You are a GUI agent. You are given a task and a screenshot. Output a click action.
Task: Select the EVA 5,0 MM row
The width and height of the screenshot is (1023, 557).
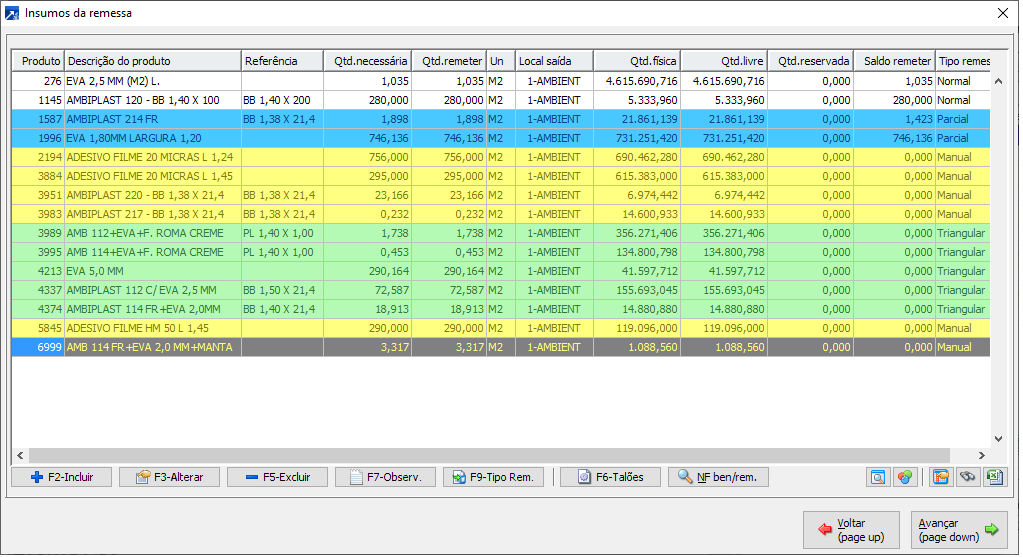tap(150, 271)
